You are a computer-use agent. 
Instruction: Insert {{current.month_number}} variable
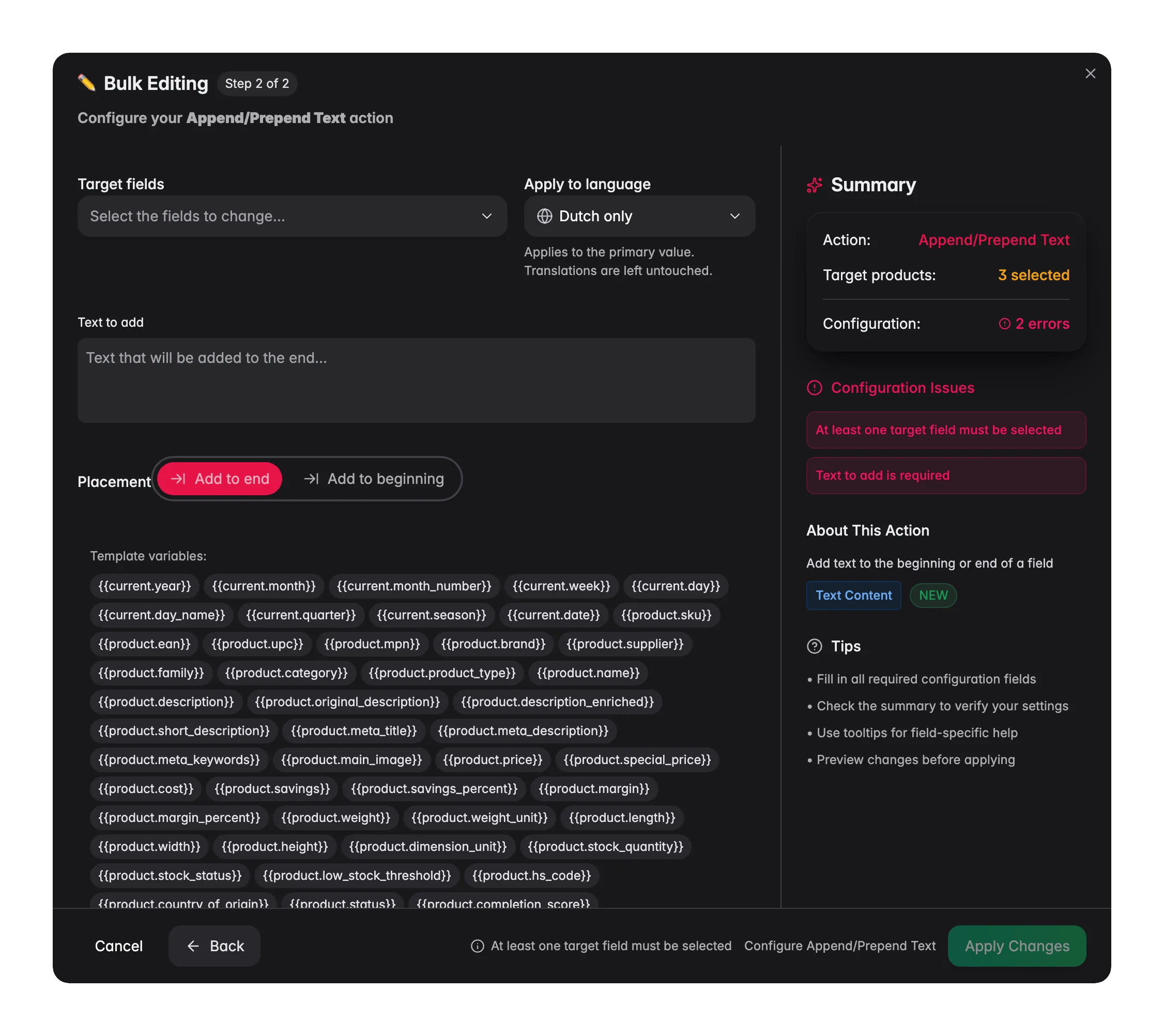click(414, 586)
